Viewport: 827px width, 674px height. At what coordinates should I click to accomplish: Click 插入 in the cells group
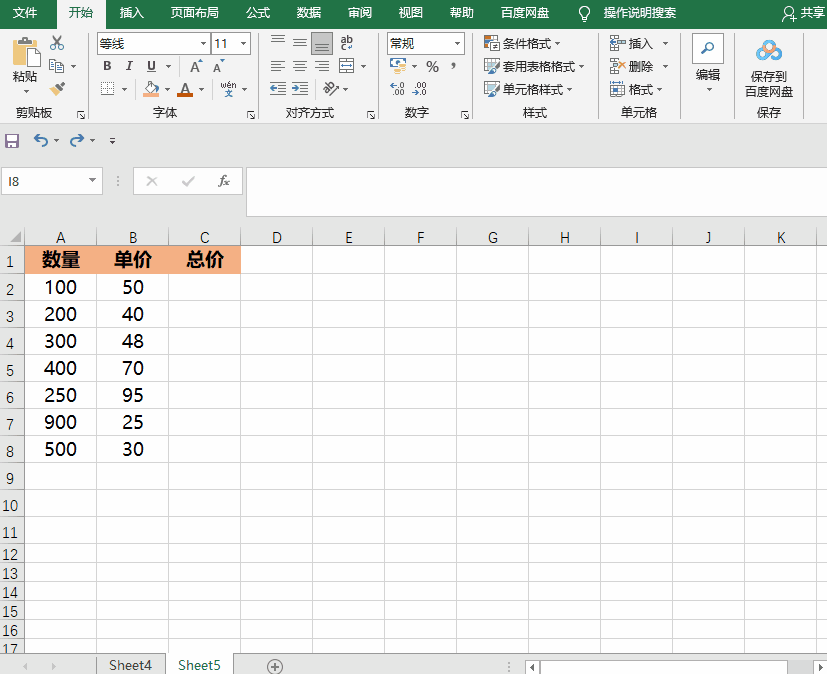click(632, 43)
